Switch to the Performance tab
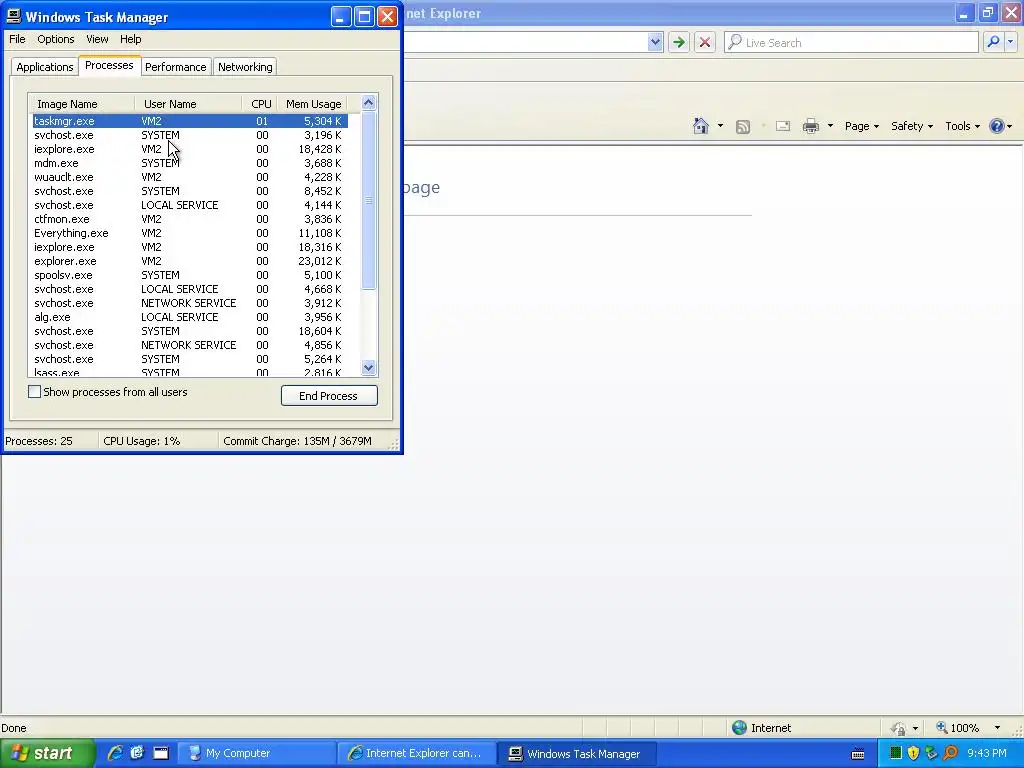 [x=176, y=67]
